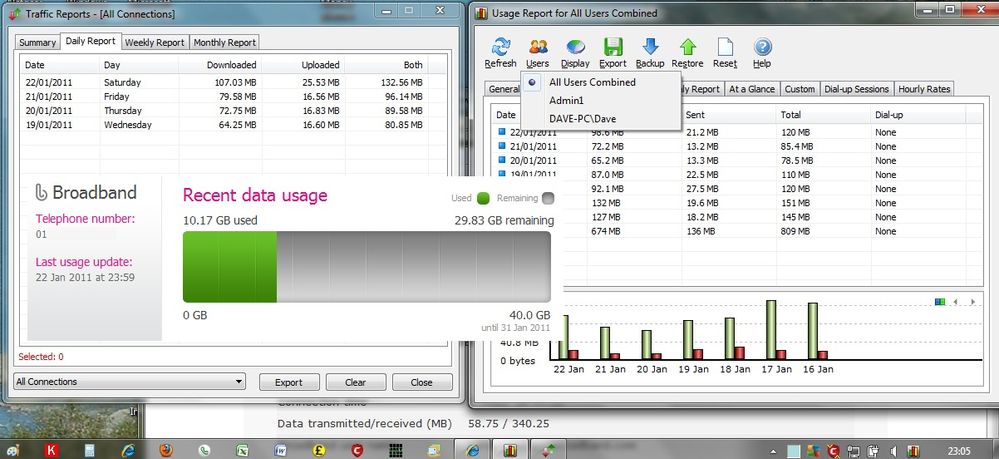Switch to the Daily Report tab
This screenshot has width=999, height=459.
coord(90,41)
